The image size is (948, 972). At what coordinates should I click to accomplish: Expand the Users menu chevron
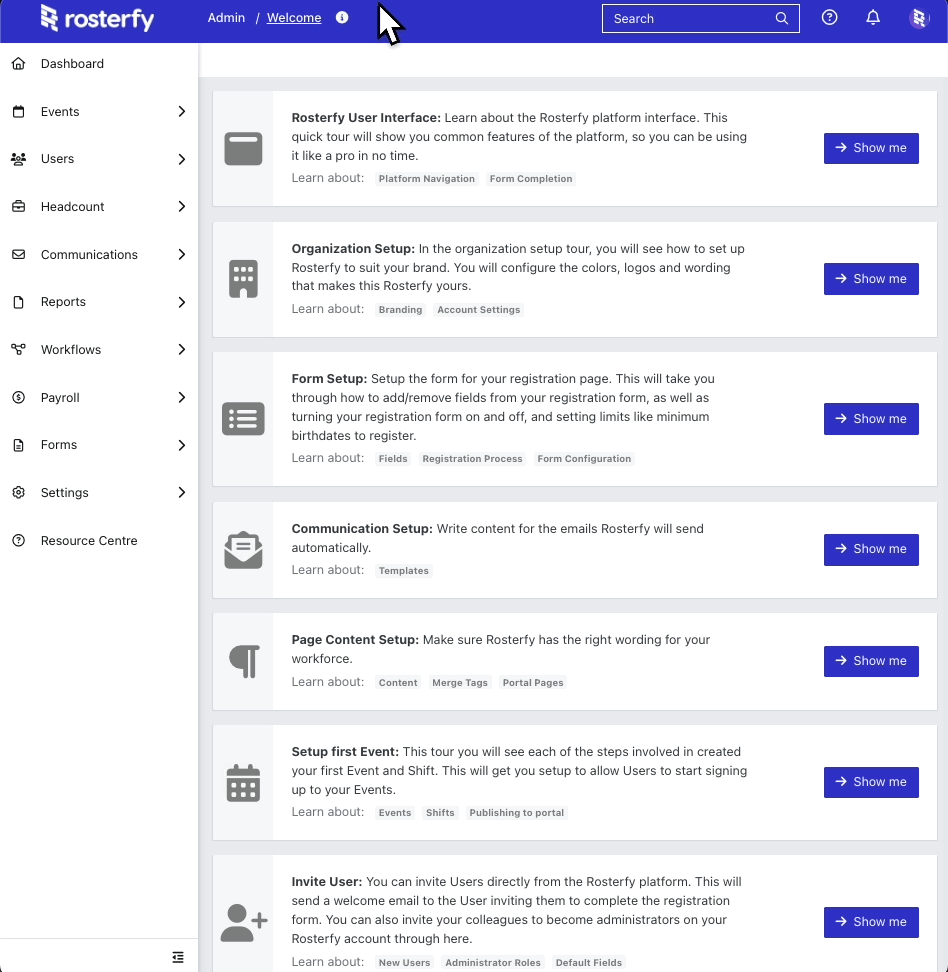tap(182, 159)
